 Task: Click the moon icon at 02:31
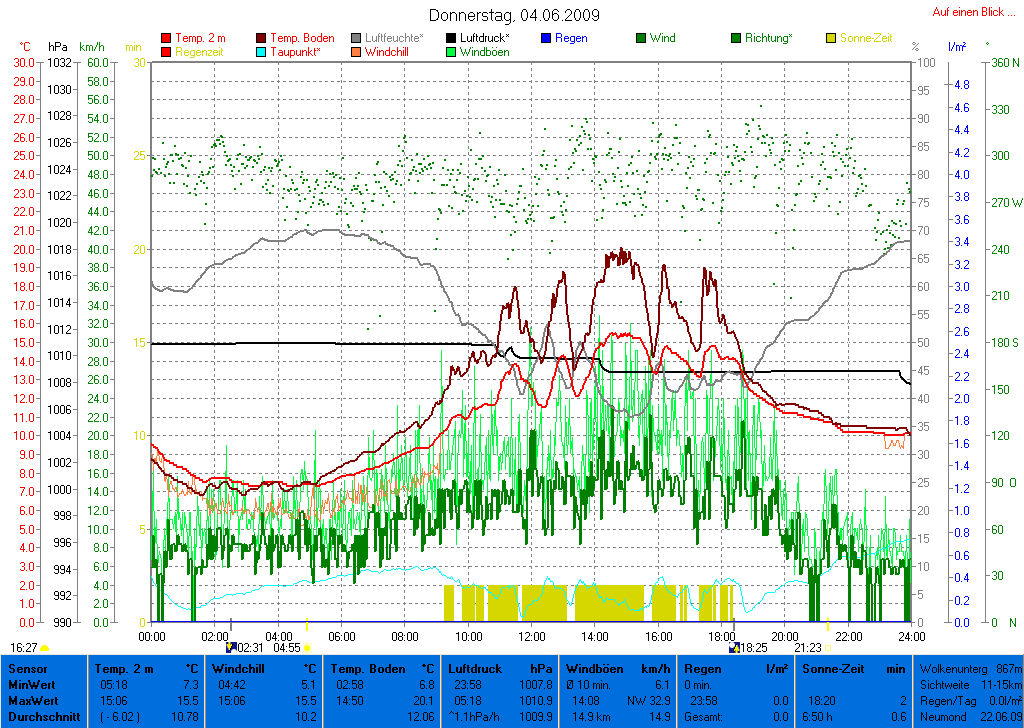coord(232,648)
